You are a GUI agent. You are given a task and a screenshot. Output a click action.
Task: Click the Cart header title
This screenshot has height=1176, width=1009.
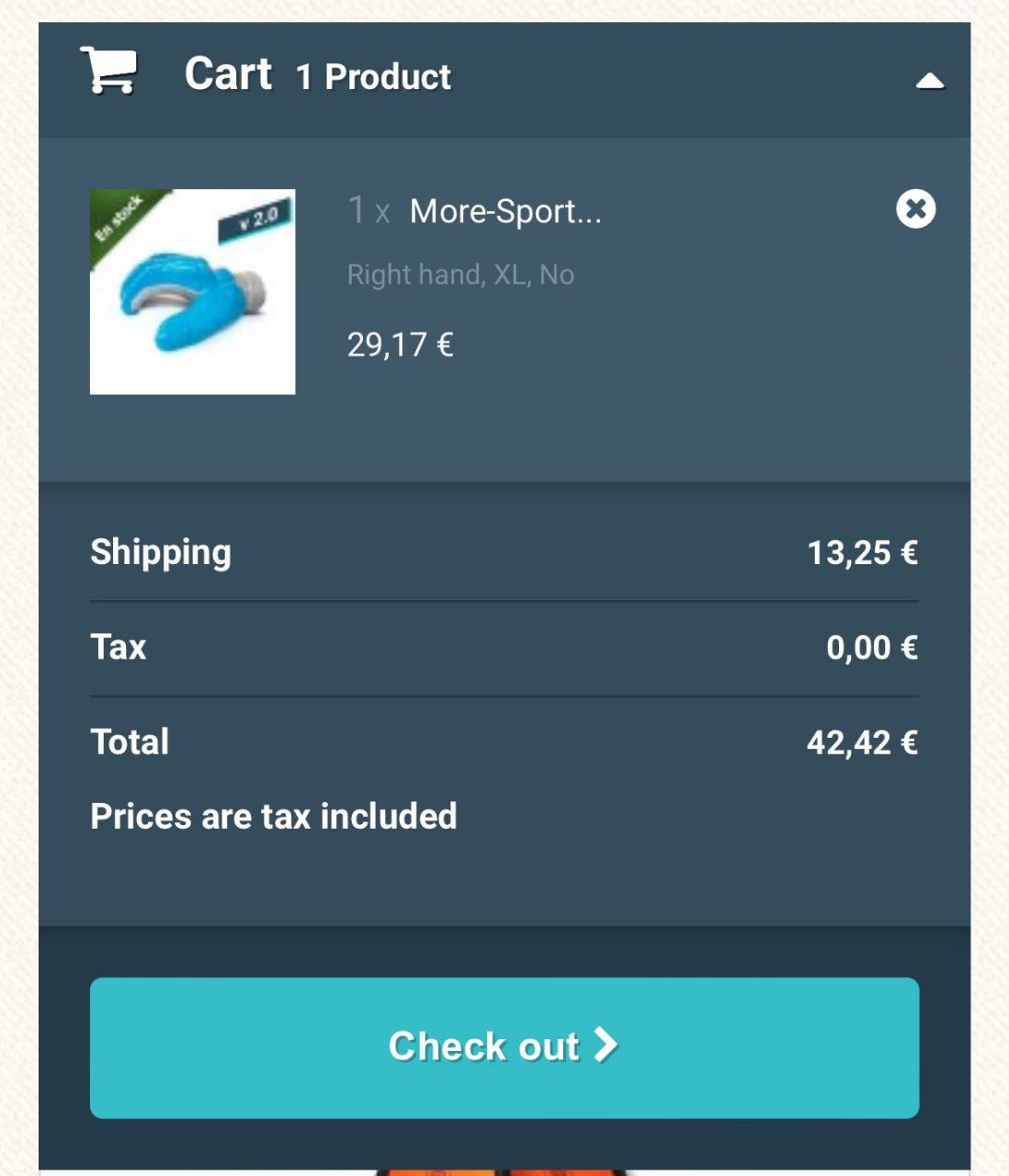228,74
